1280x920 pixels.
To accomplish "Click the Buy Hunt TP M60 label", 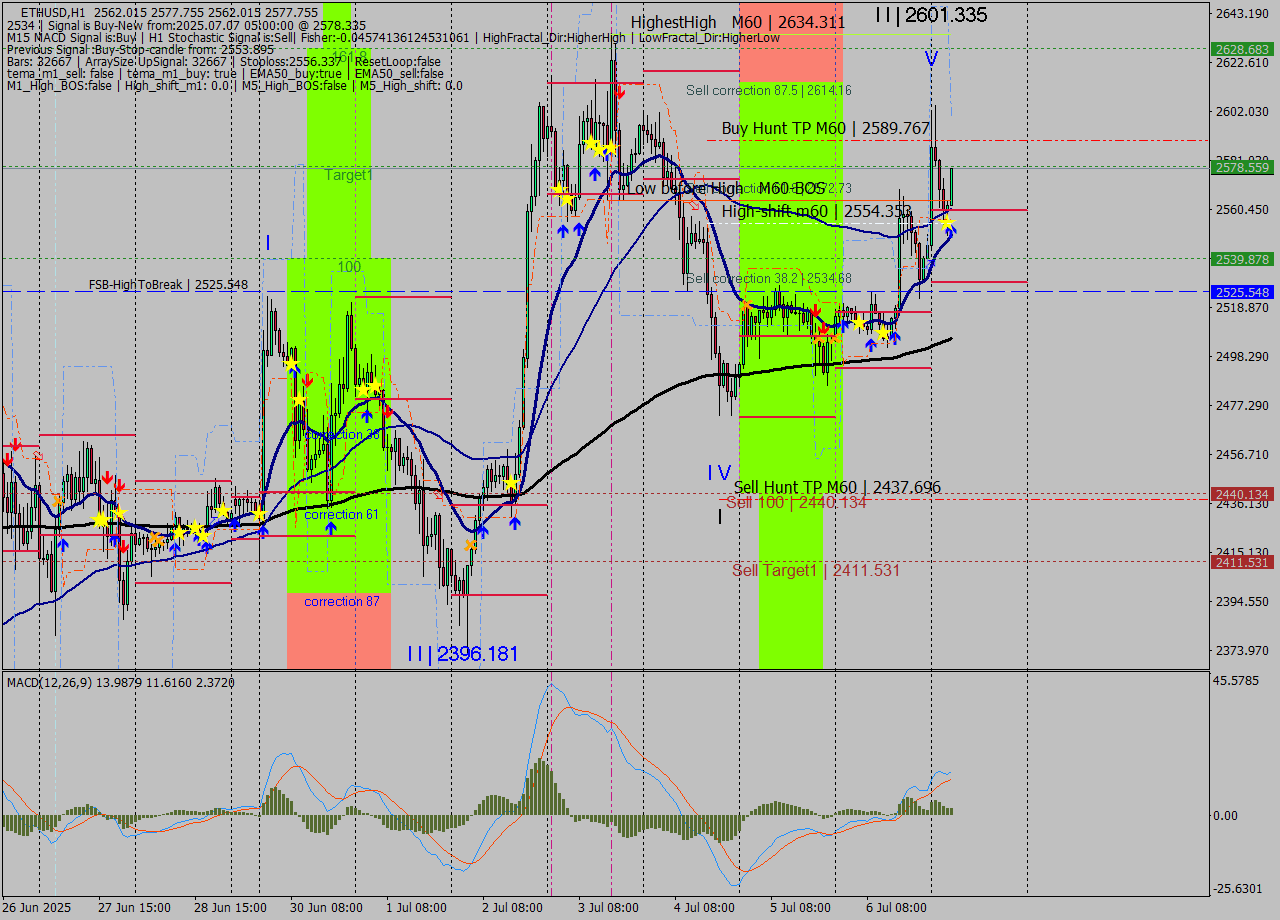I will 825,129.
